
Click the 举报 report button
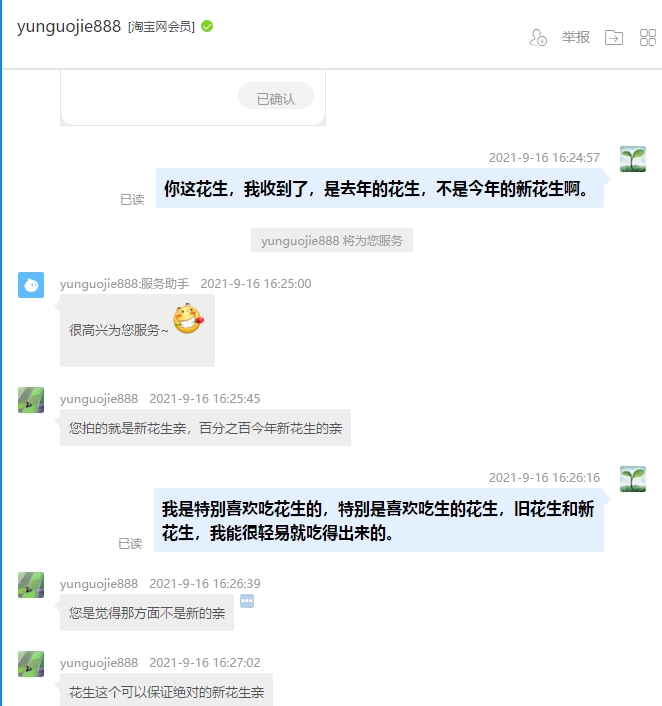[576, 37]
